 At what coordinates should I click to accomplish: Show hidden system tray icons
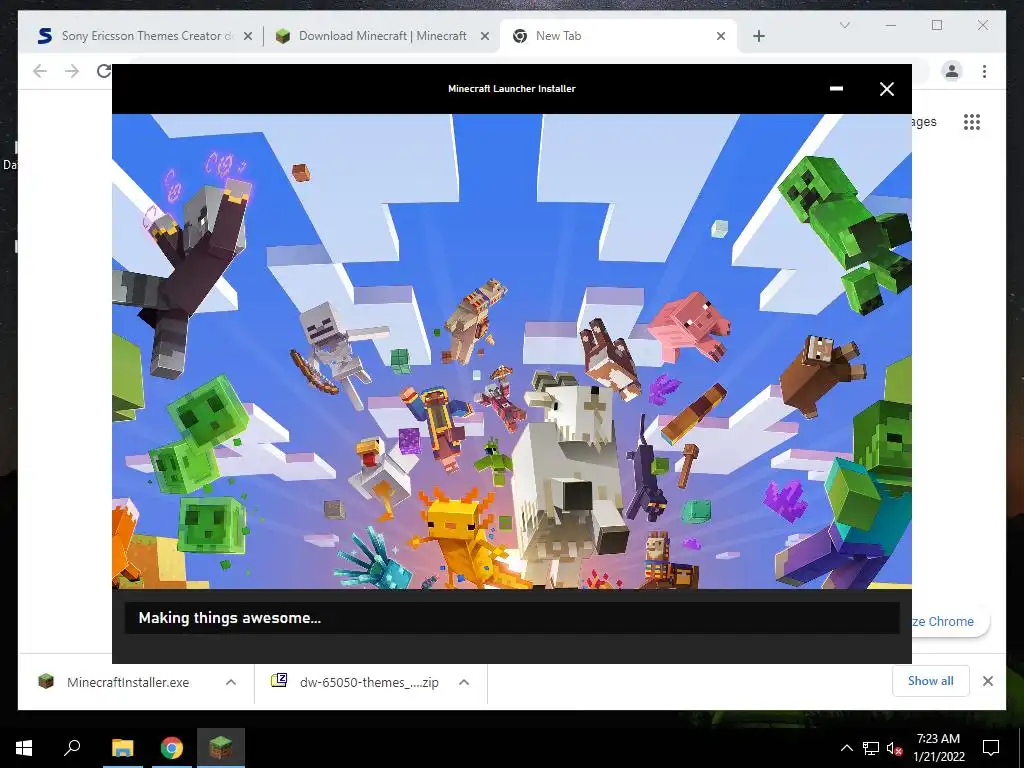click(x=846, y=748)
